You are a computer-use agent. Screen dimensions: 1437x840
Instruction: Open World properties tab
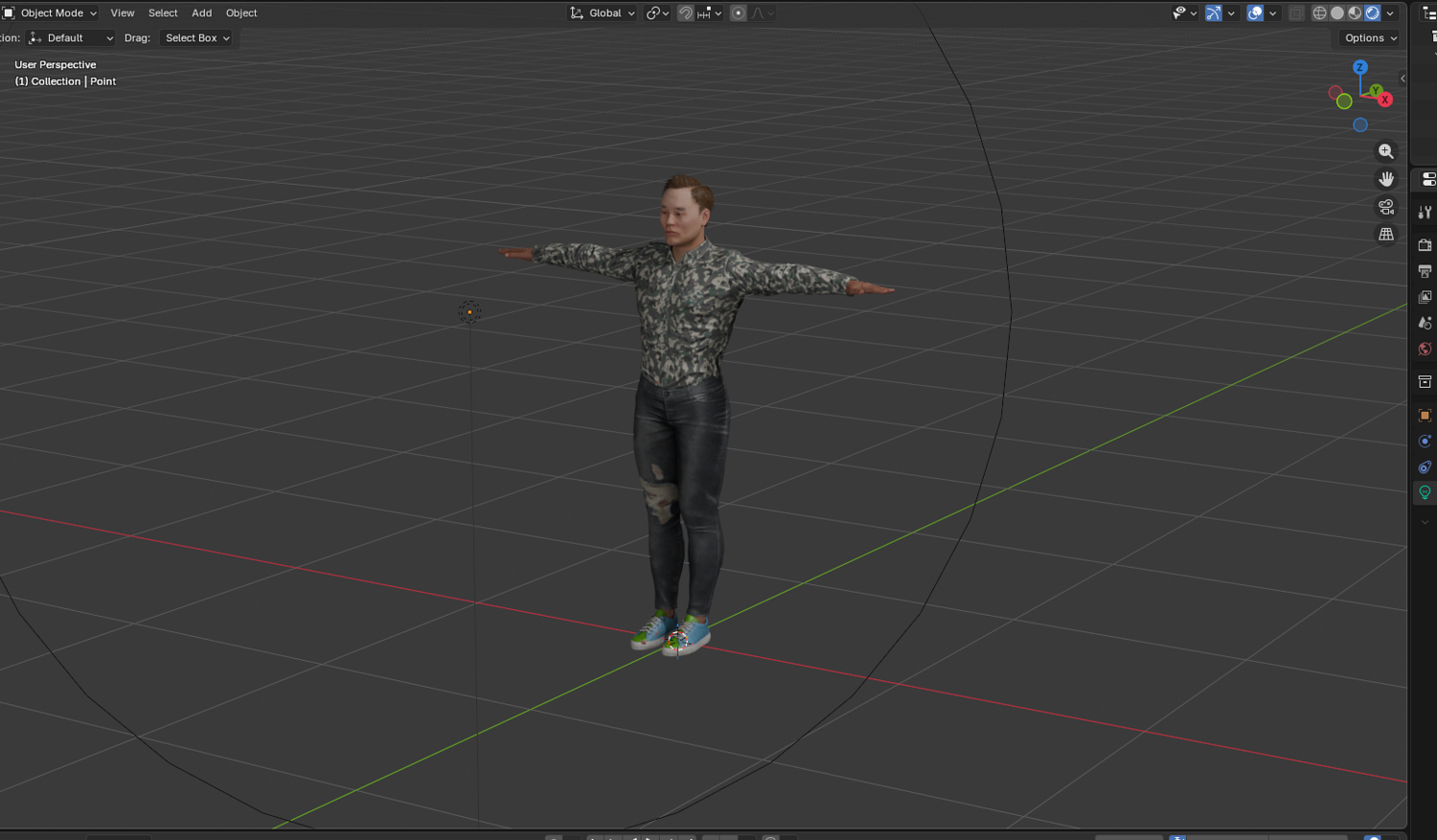tap(1425, 349)
